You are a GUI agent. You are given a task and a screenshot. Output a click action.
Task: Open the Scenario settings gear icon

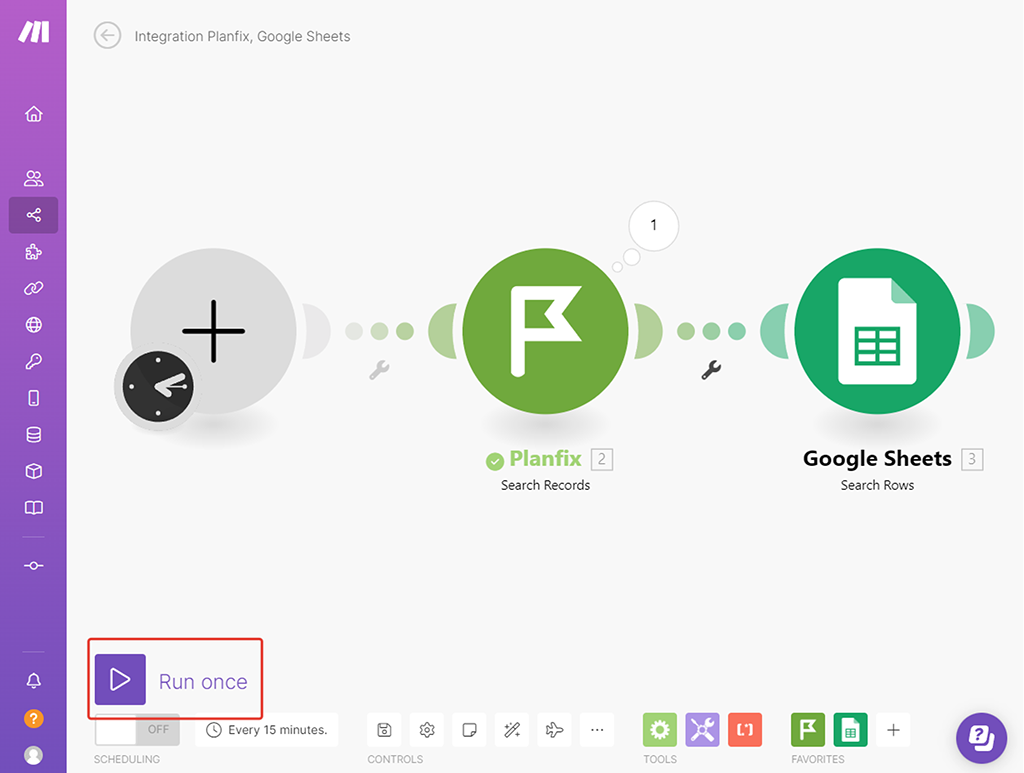pos(426,729)
